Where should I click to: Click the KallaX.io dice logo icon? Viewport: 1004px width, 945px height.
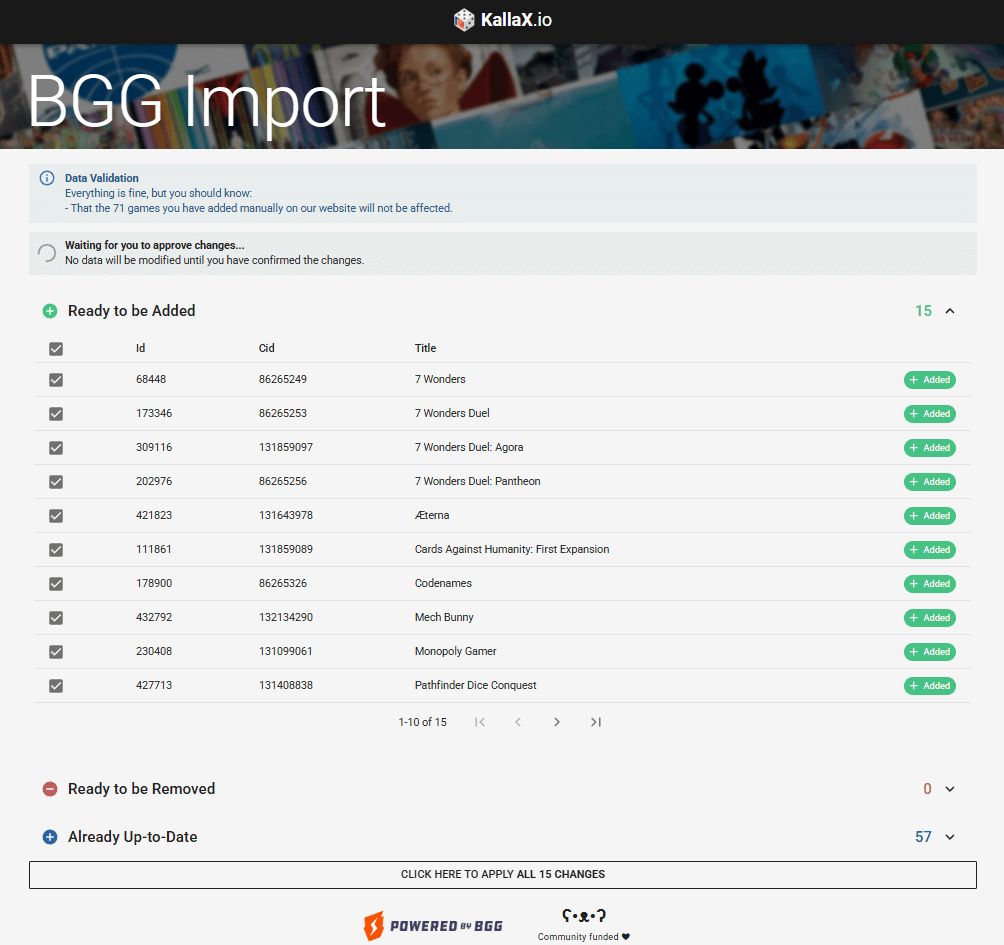click(464, 20)
